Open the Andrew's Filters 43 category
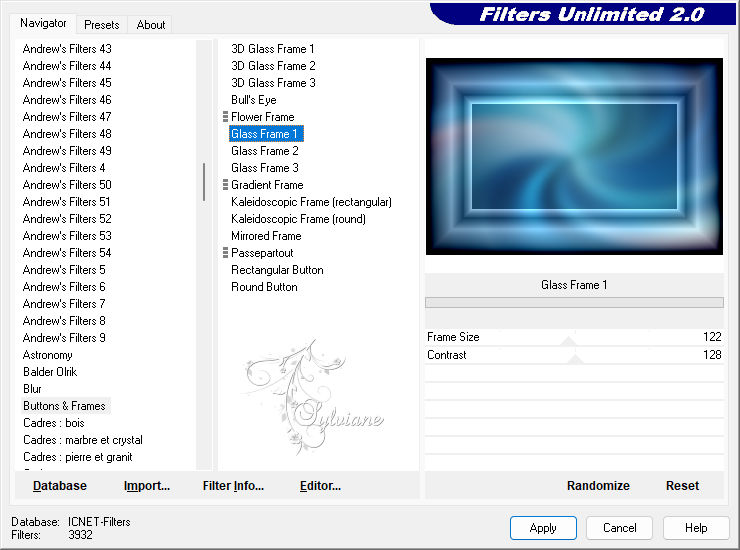Viewport: 740px width, 550px height. 67,49
